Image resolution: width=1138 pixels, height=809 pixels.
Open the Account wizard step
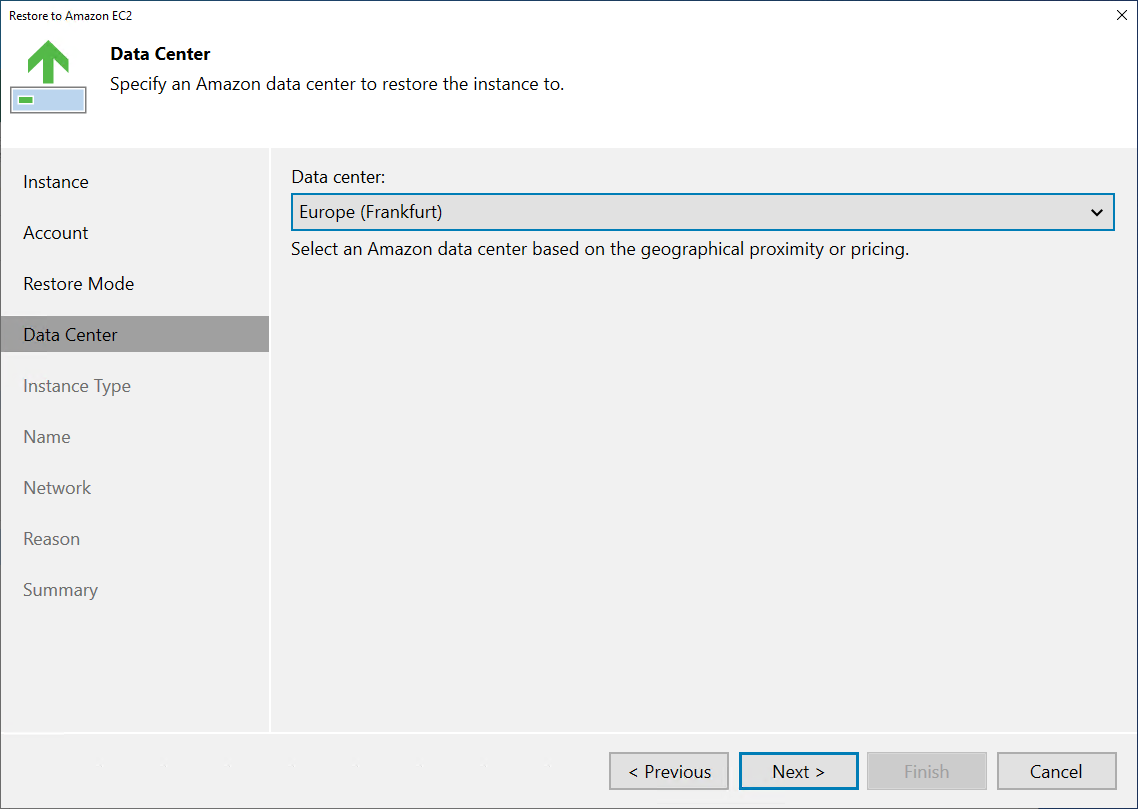point(56,233)
